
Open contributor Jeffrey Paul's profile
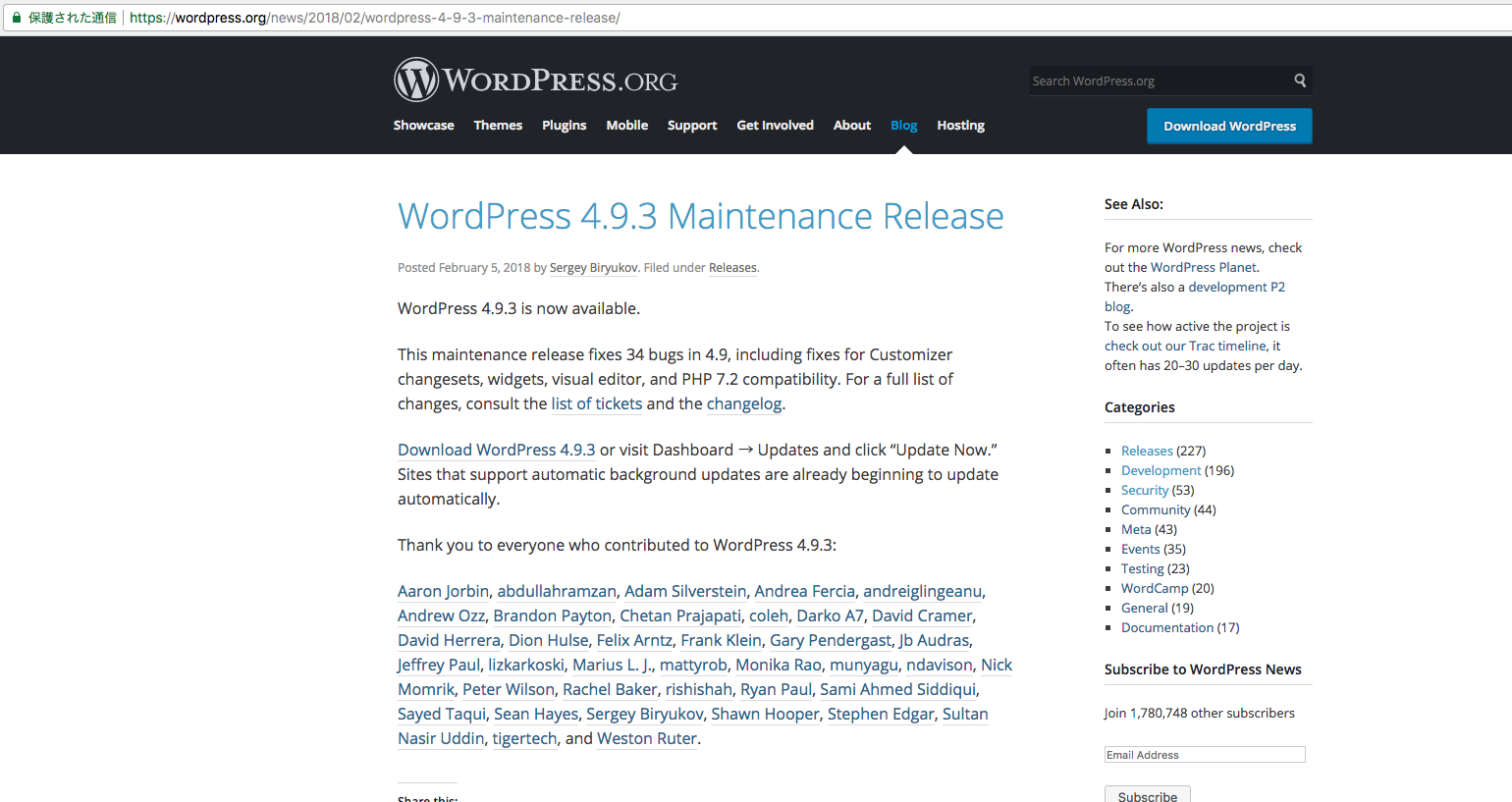point(439,665)
